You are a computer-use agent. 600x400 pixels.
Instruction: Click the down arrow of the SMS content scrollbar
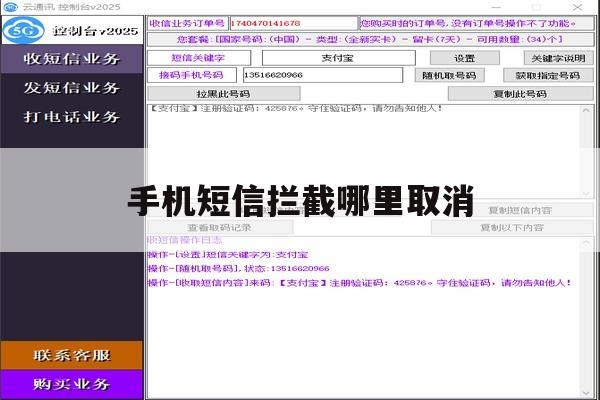pos(586,193)
